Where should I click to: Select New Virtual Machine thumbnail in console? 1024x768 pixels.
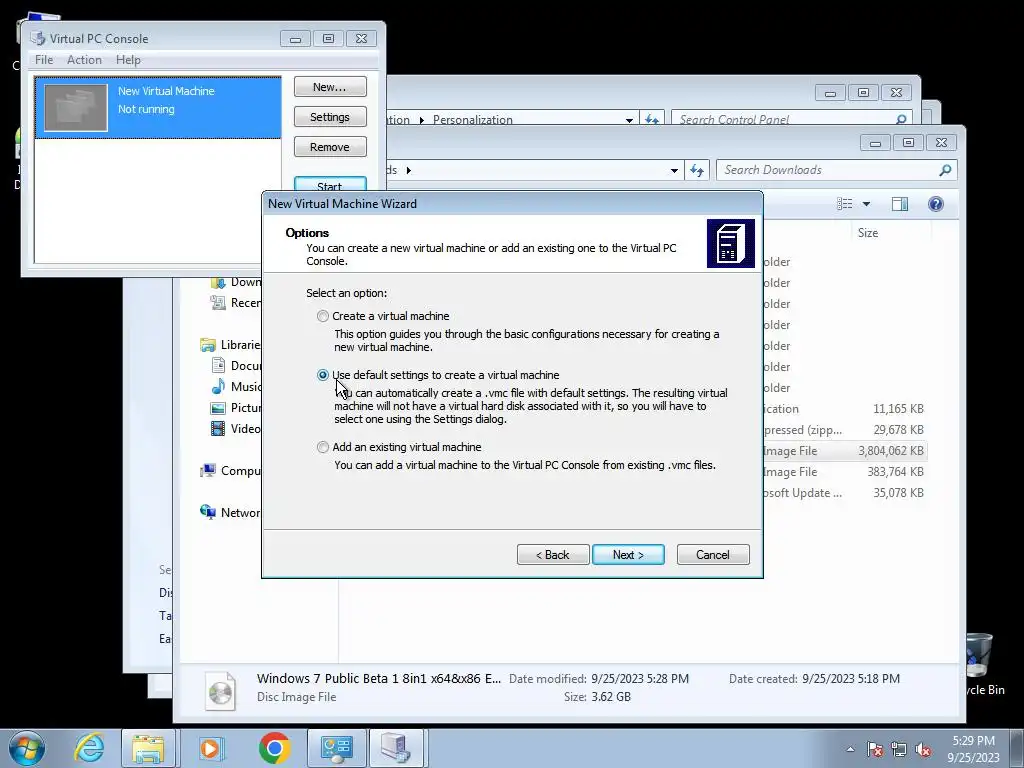pyautogui.click(x=76, y=108)
